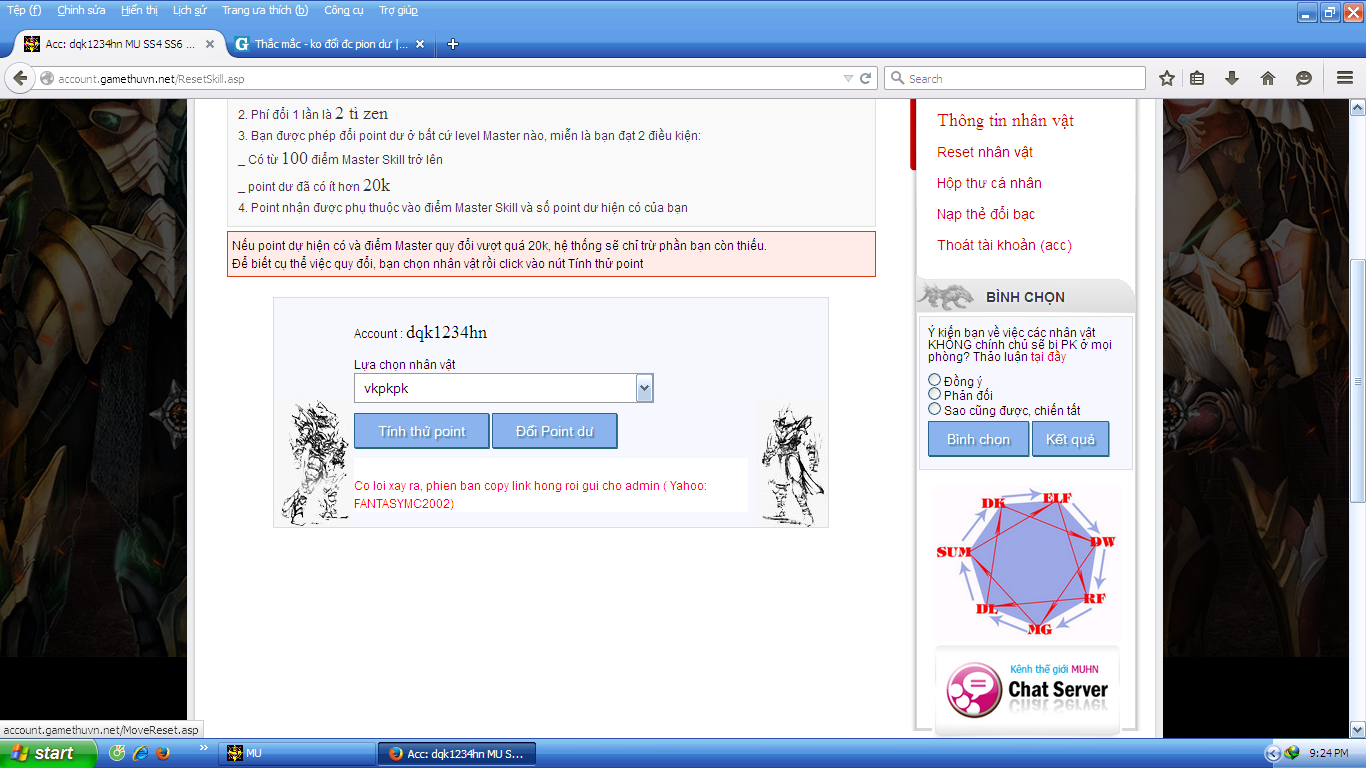1366x768 pixels.
Task: Open the URL history dropdown arrow
Action: (848, 78)
